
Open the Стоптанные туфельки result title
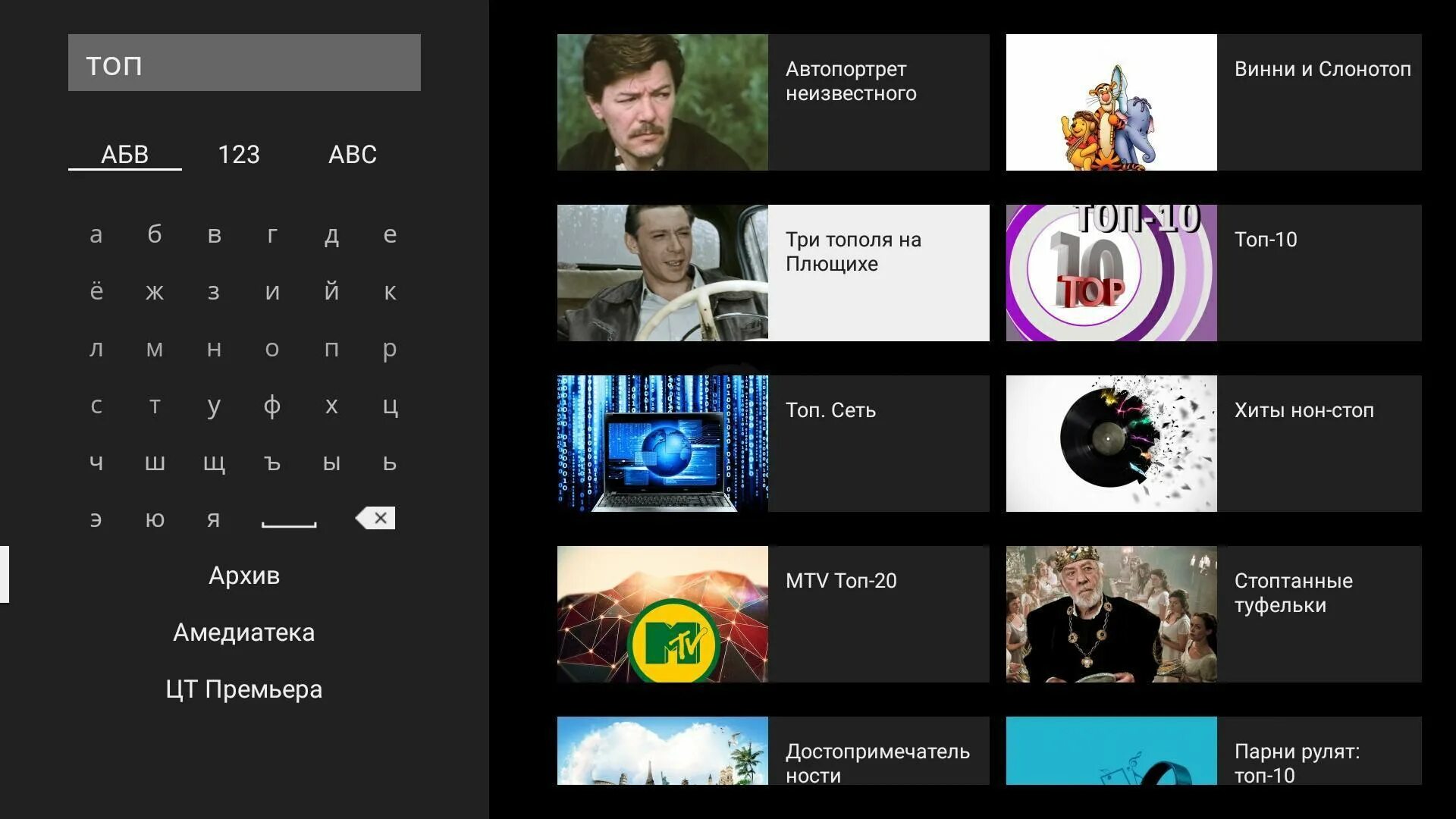1293,593
